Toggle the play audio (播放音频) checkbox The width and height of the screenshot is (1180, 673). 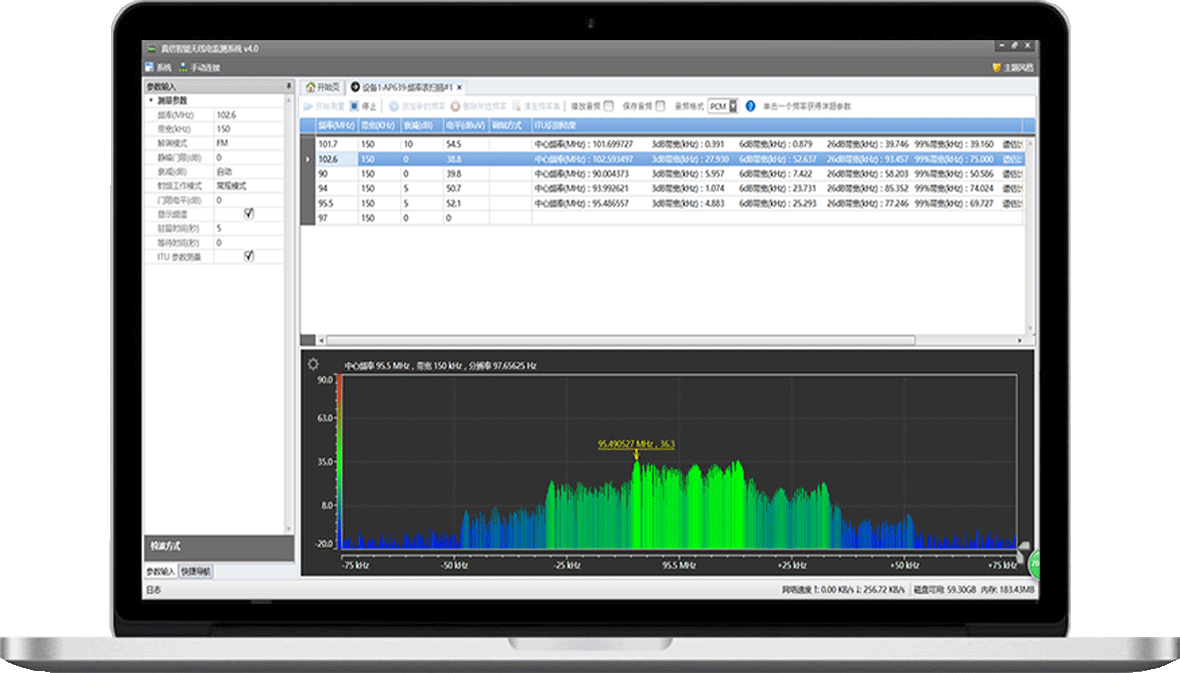608,106
